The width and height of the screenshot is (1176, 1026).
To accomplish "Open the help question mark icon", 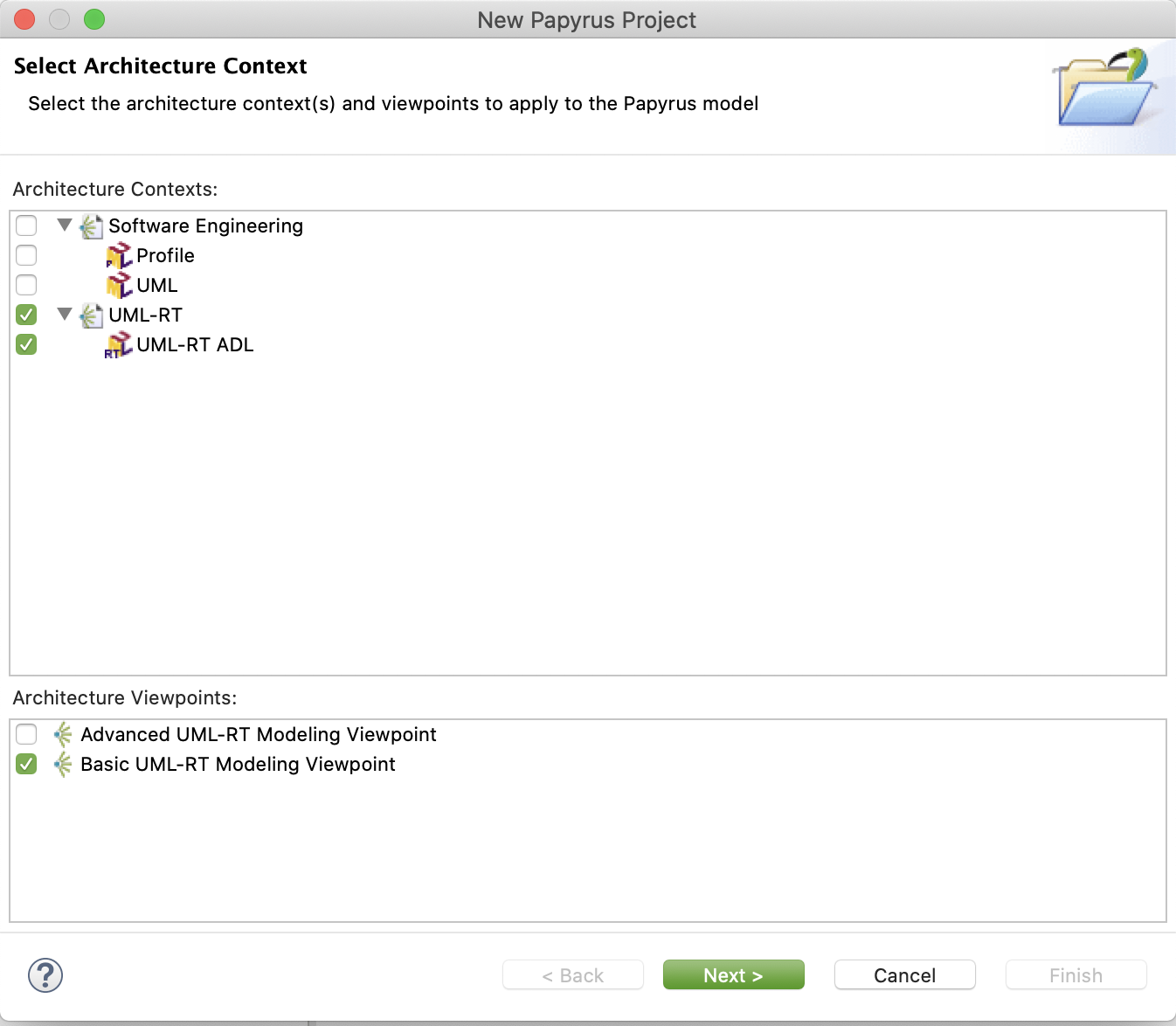I will click(45, 975).
